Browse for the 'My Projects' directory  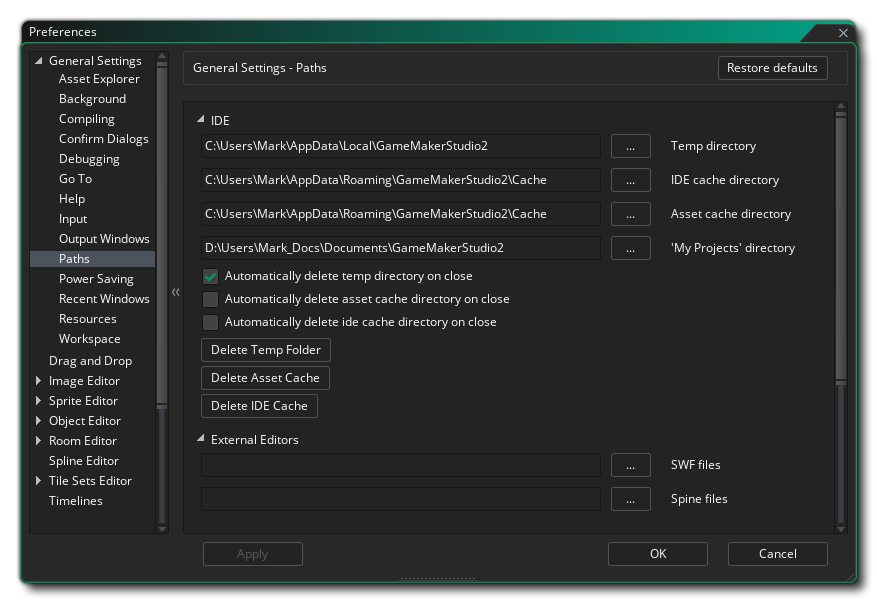630,248
